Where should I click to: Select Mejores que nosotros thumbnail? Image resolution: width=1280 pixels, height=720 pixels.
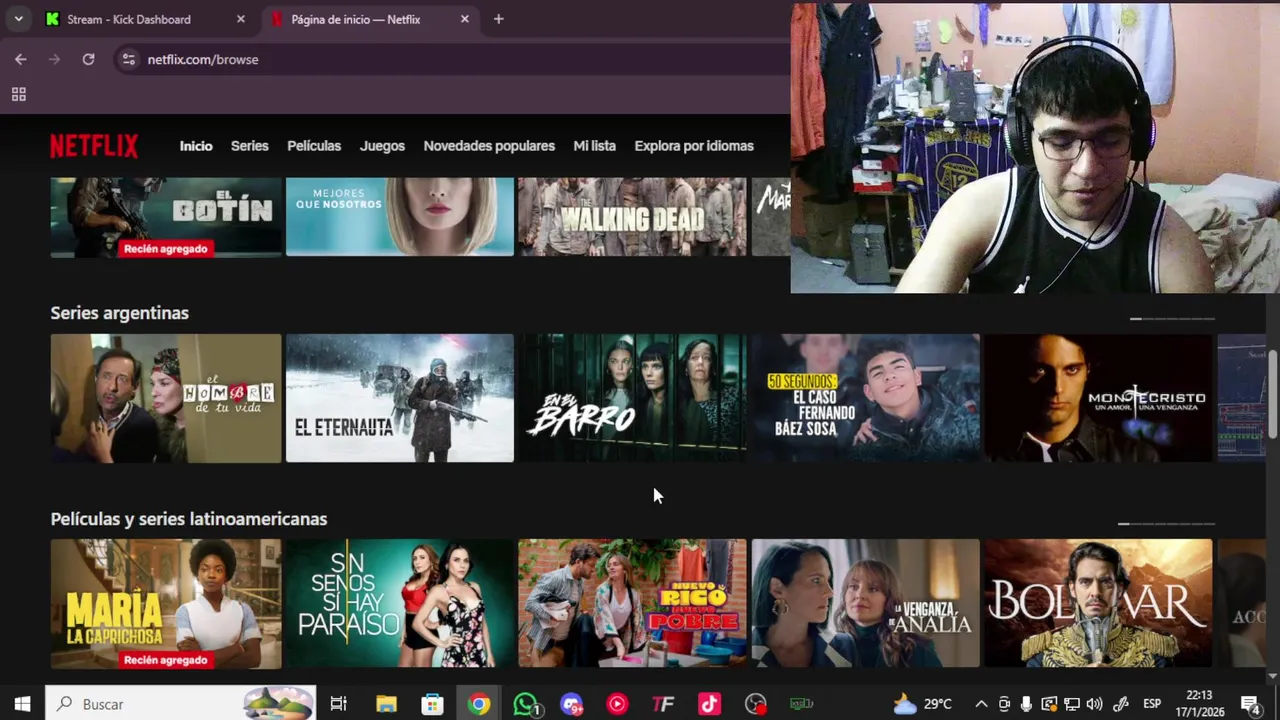[x=400, y=217]
